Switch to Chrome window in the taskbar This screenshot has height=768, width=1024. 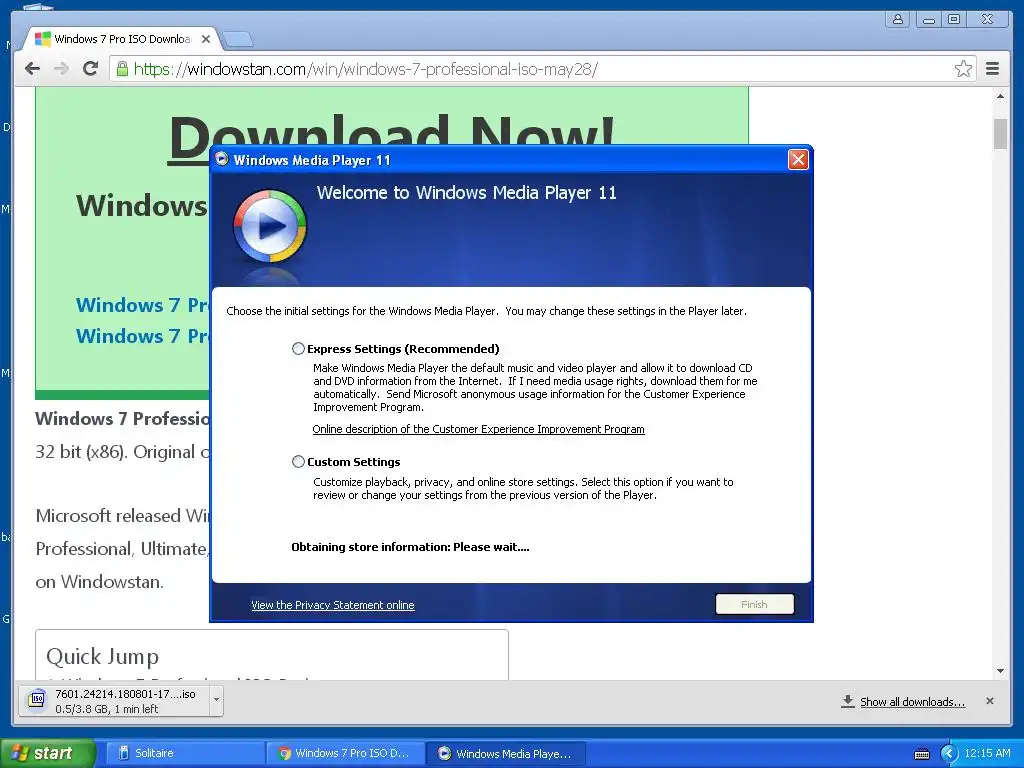coord(345,753)
